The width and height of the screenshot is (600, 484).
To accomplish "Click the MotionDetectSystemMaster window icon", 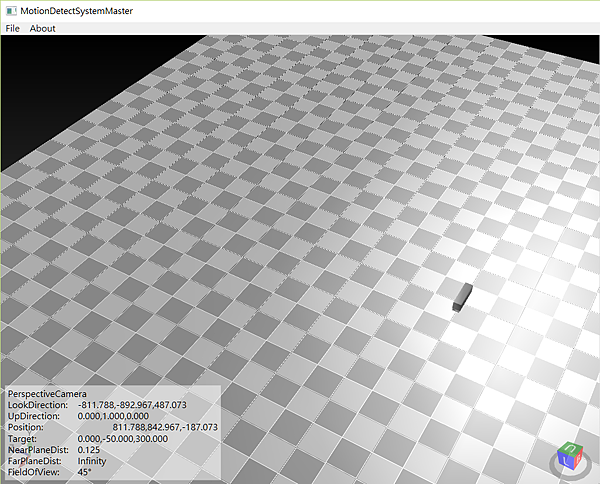I will coord(11,11).
